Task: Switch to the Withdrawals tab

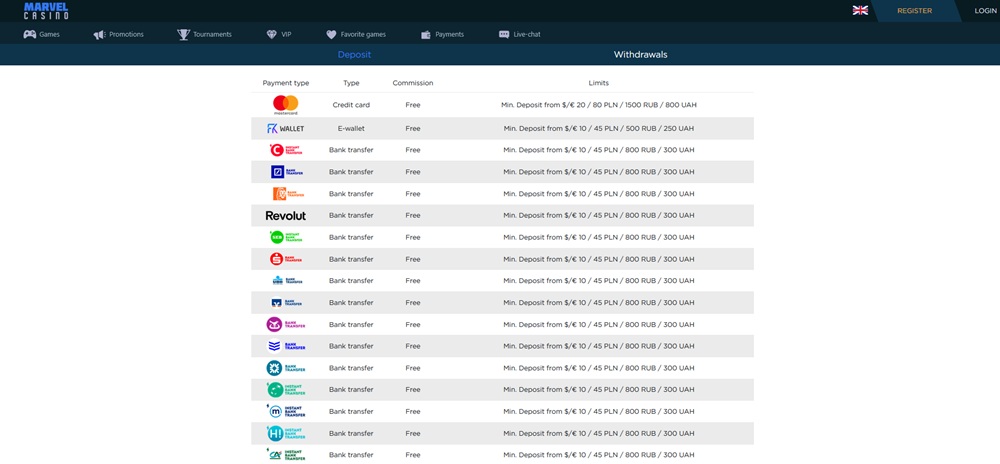Action: [x=640, y=55]
